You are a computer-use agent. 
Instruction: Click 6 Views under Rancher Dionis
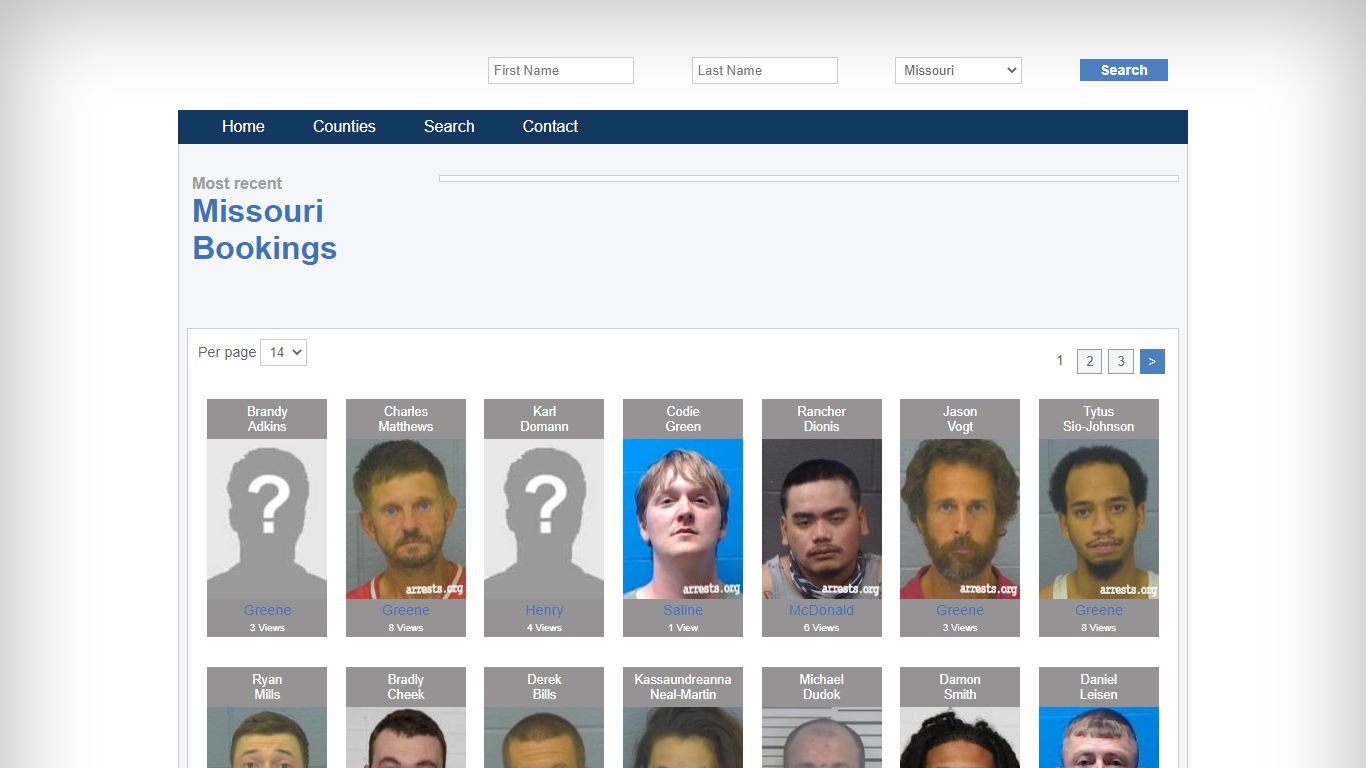tap(822, 628)
